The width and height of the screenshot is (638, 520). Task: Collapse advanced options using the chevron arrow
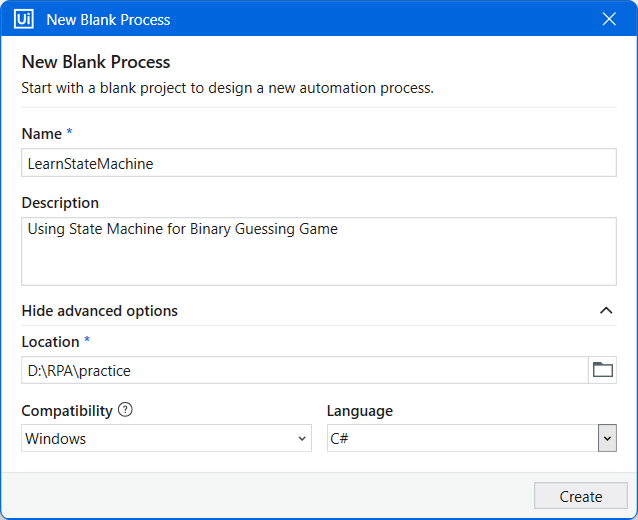[x=606, y=311]
